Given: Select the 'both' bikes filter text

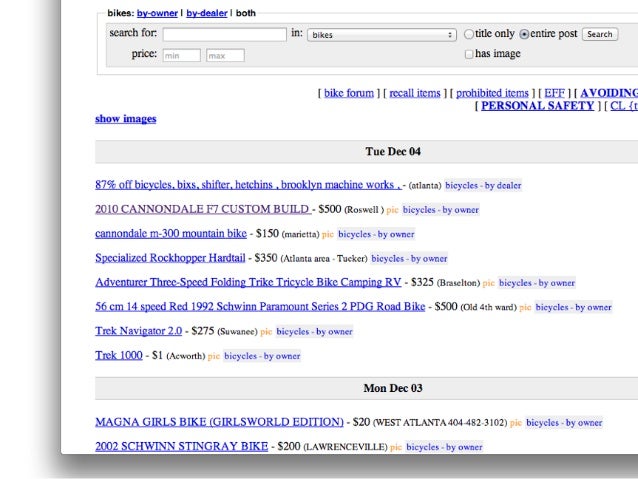Looking at the screenshot, I should pyautogui.click(x=246, y=13).
